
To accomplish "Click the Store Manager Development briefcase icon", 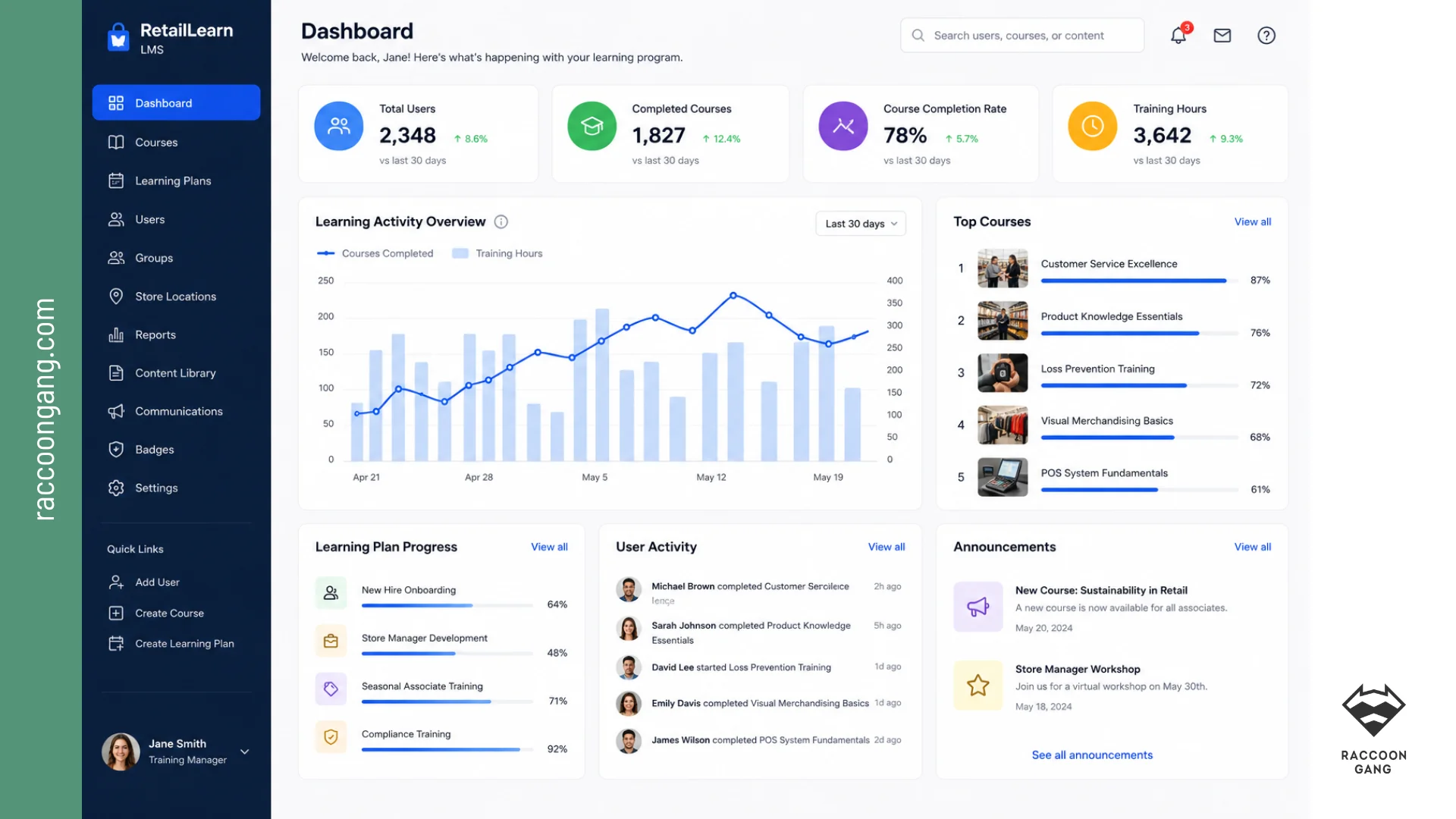I will 331,641.
